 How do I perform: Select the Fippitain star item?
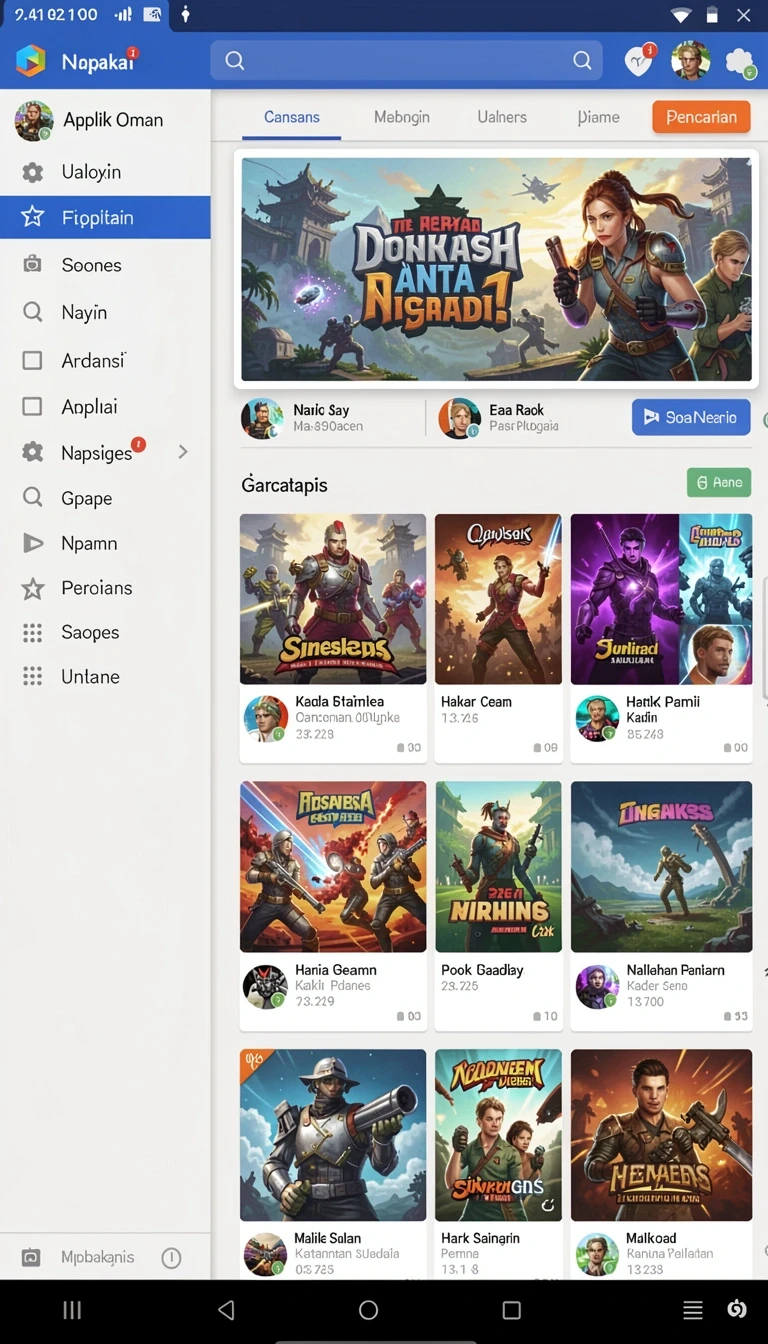(105, 217)
